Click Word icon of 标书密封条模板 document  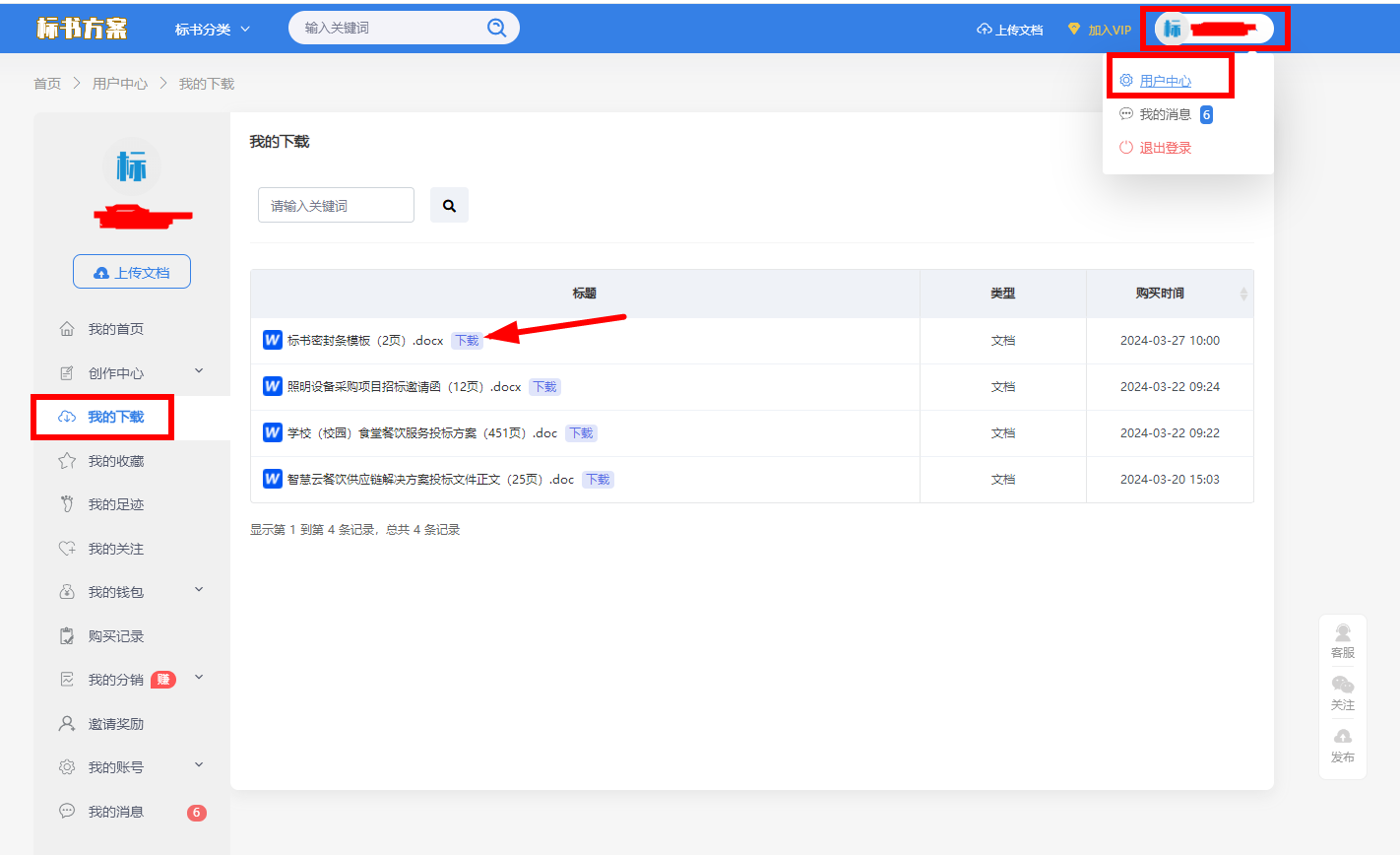273,340
